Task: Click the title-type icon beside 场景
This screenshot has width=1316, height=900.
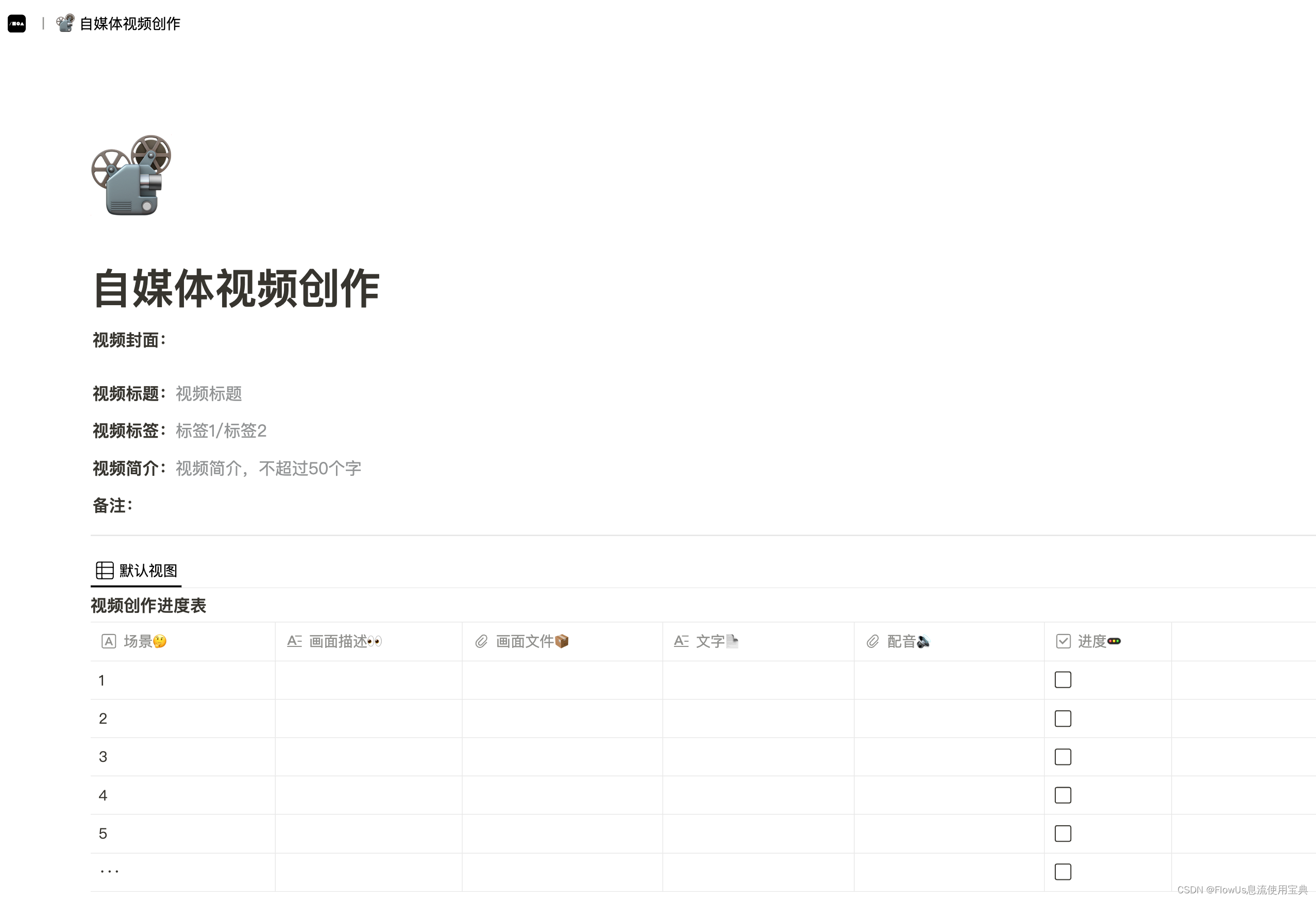Action: (108, 641)
